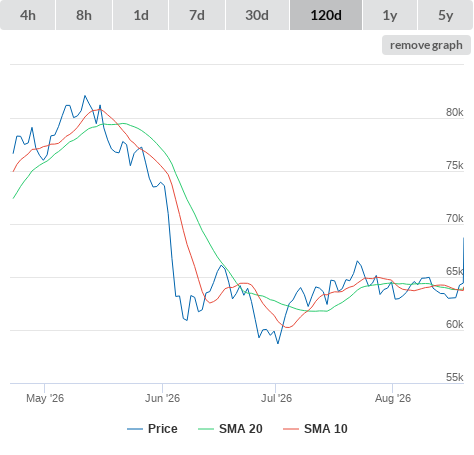Select the 4h time range tab
Viewport: 474px width, 455px height.
coord(28,15)
